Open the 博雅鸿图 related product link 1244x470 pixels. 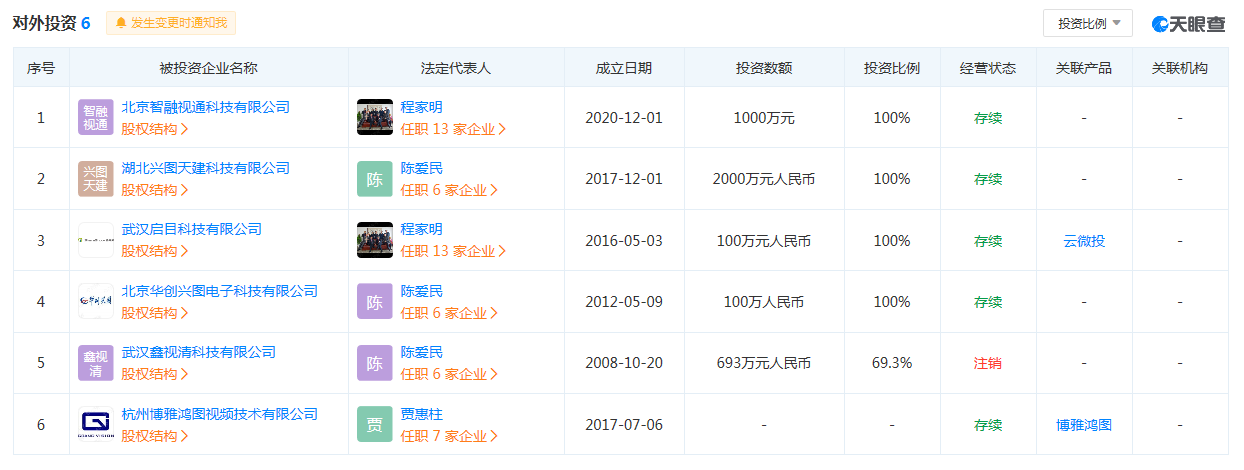(x=1084, y=425)
